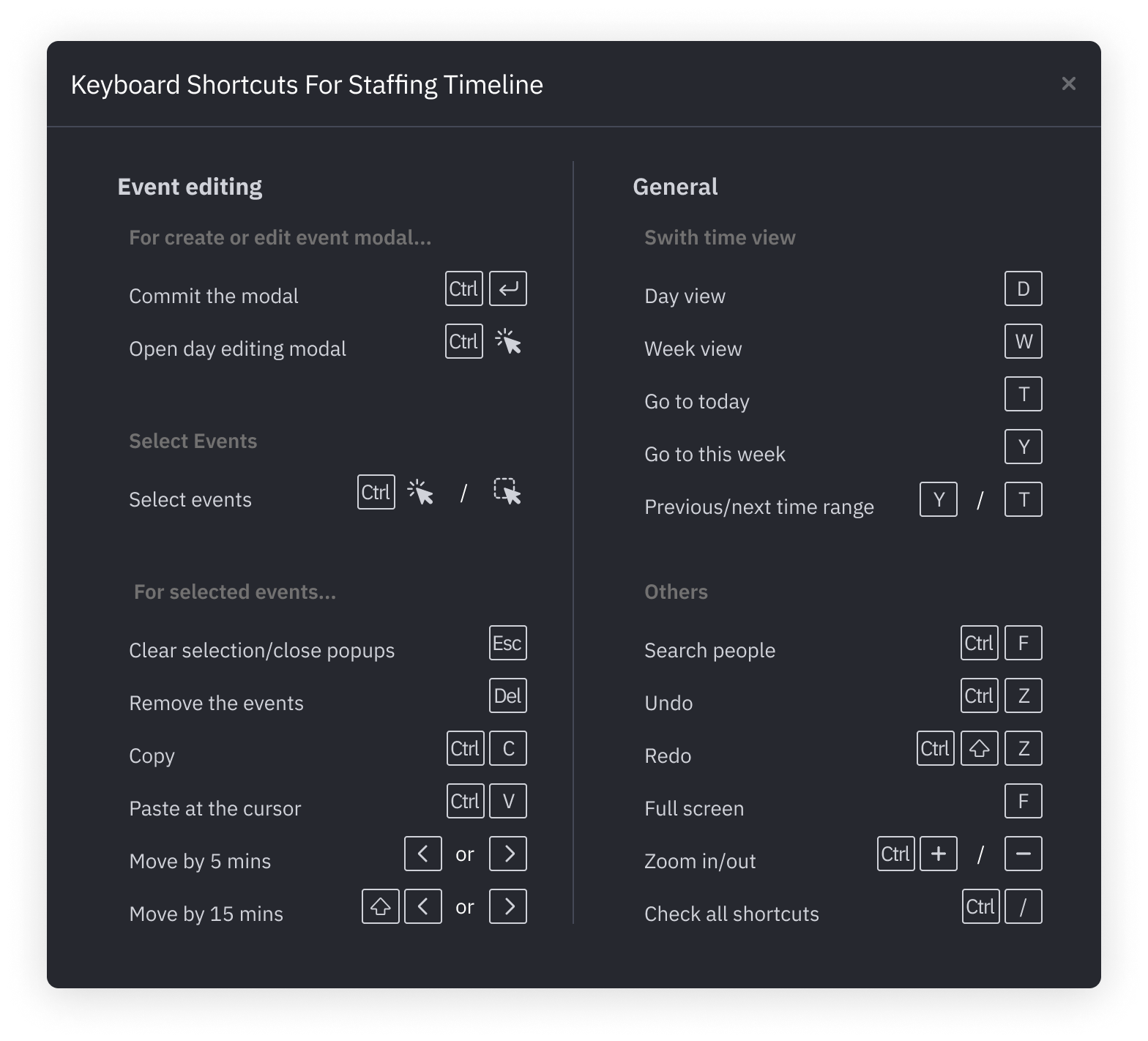Click the Esc key for Clear selection
This screenshot has width=1148, height=1041.
click(508, 643)
